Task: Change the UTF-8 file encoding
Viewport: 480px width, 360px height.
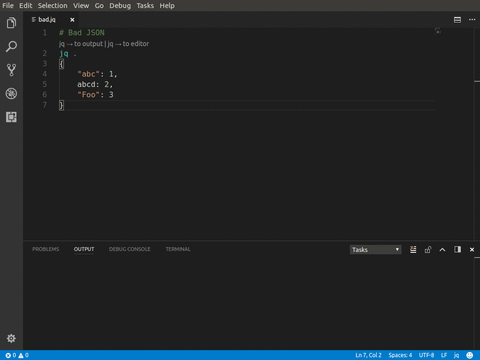Action: (426, 355)
